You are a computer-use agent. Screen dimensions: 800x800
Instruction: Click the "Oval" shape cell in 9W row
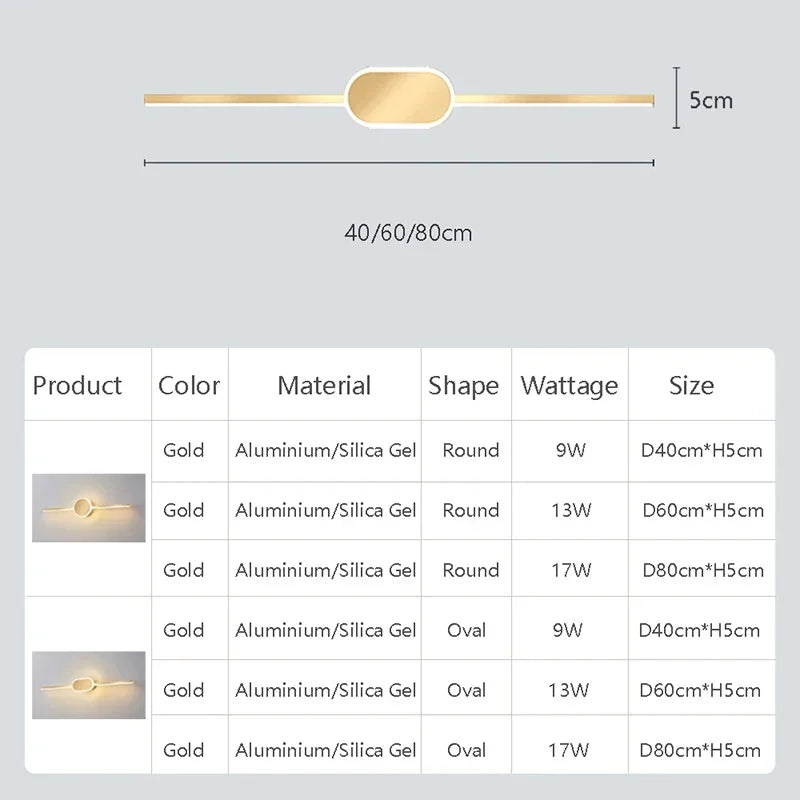click(467, 630)
